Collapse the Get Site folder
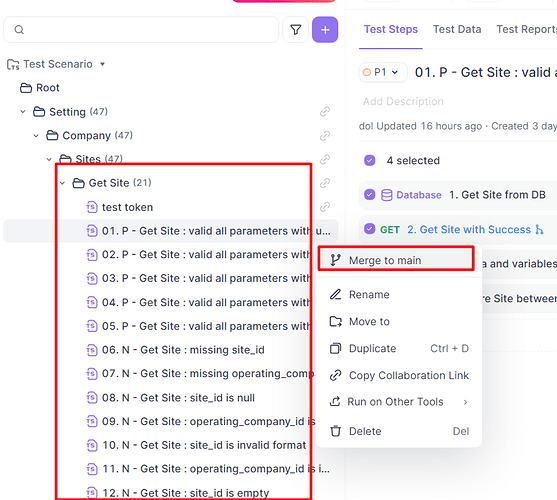The height and width of the screenshot is (500, 557). coord(63,183)
